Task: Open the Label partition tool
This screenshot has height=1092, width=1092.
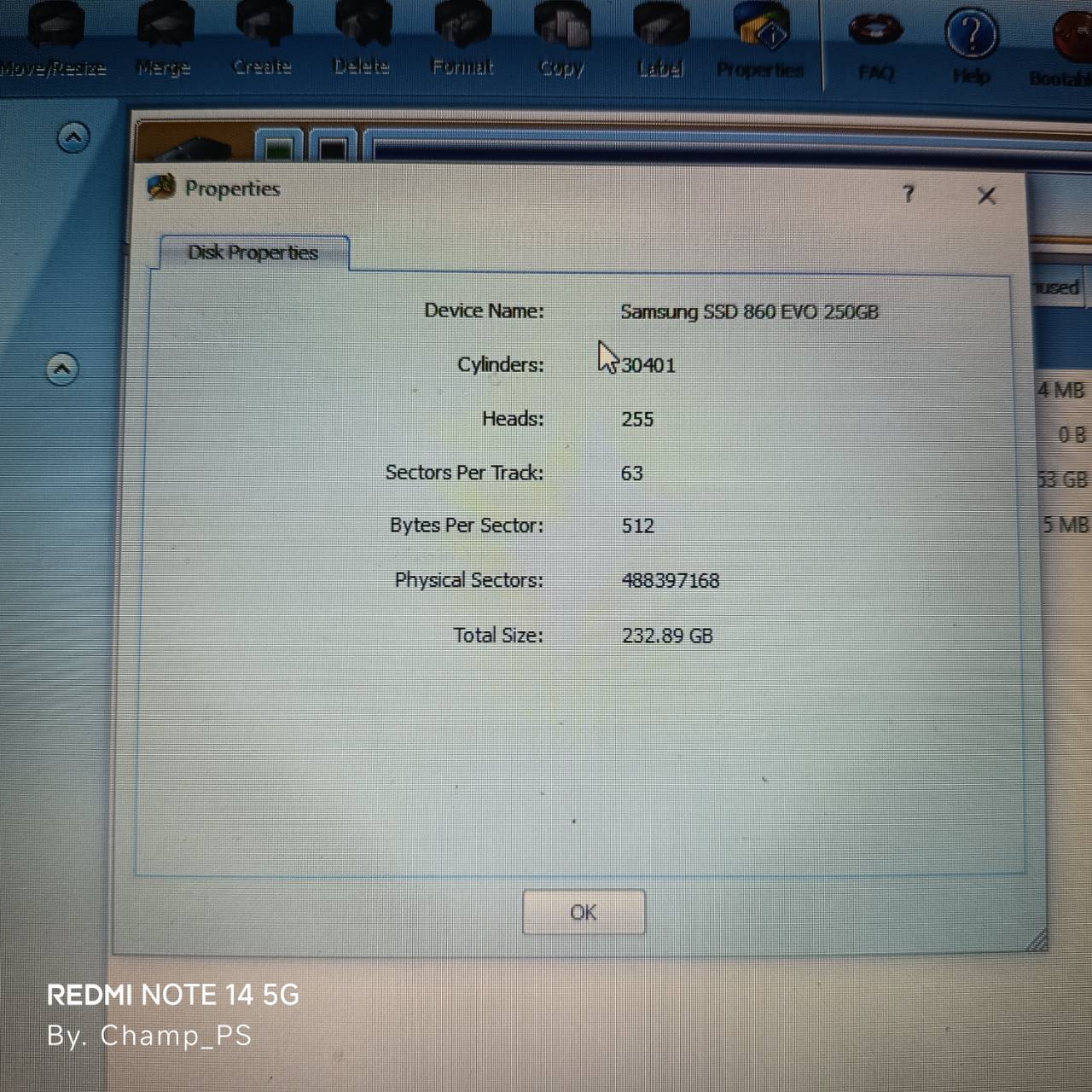Action: [661, 41]
